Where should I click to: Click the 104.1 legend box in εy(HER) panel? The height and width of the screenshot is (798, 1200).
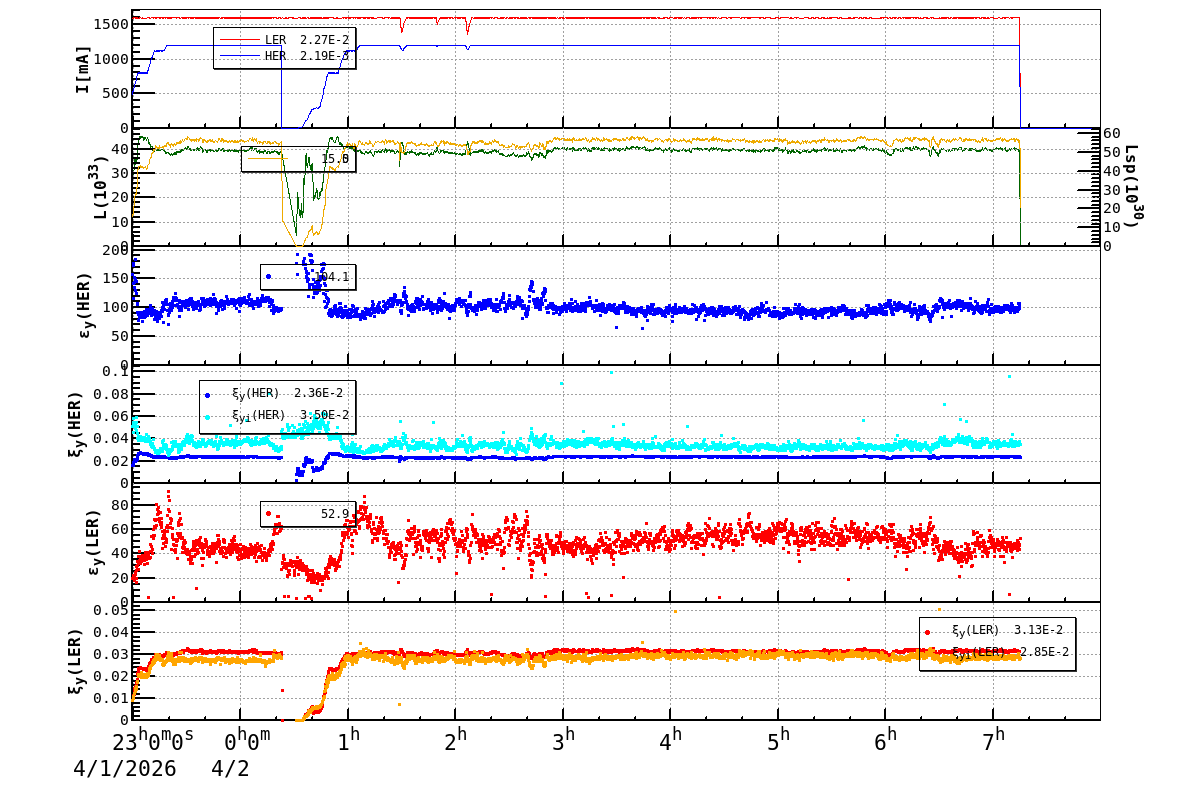pyautogui.click(x=308, y=277)
